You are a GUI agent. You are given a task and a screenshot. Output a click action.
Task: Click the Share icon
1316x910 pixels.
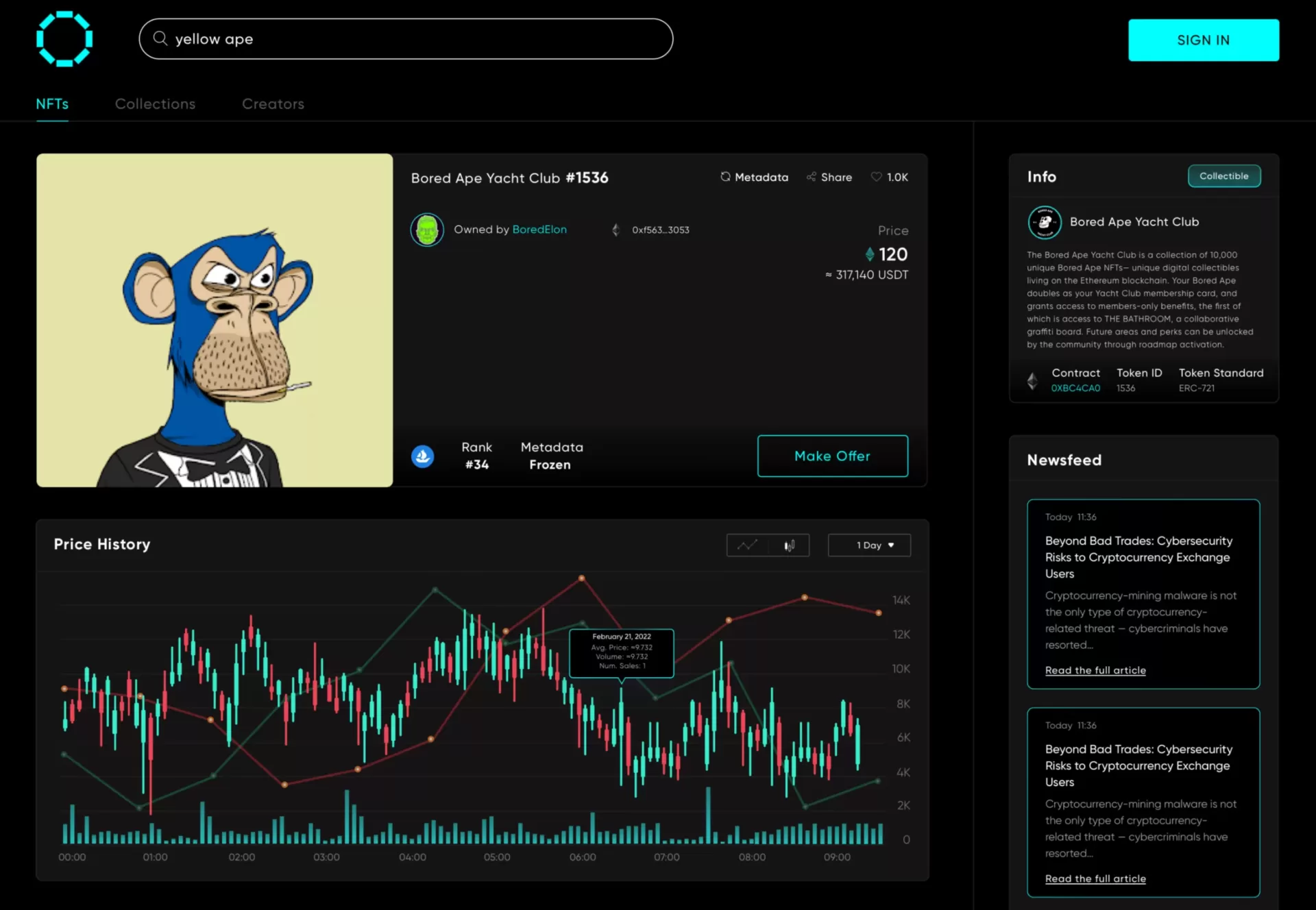coord(812,177)
